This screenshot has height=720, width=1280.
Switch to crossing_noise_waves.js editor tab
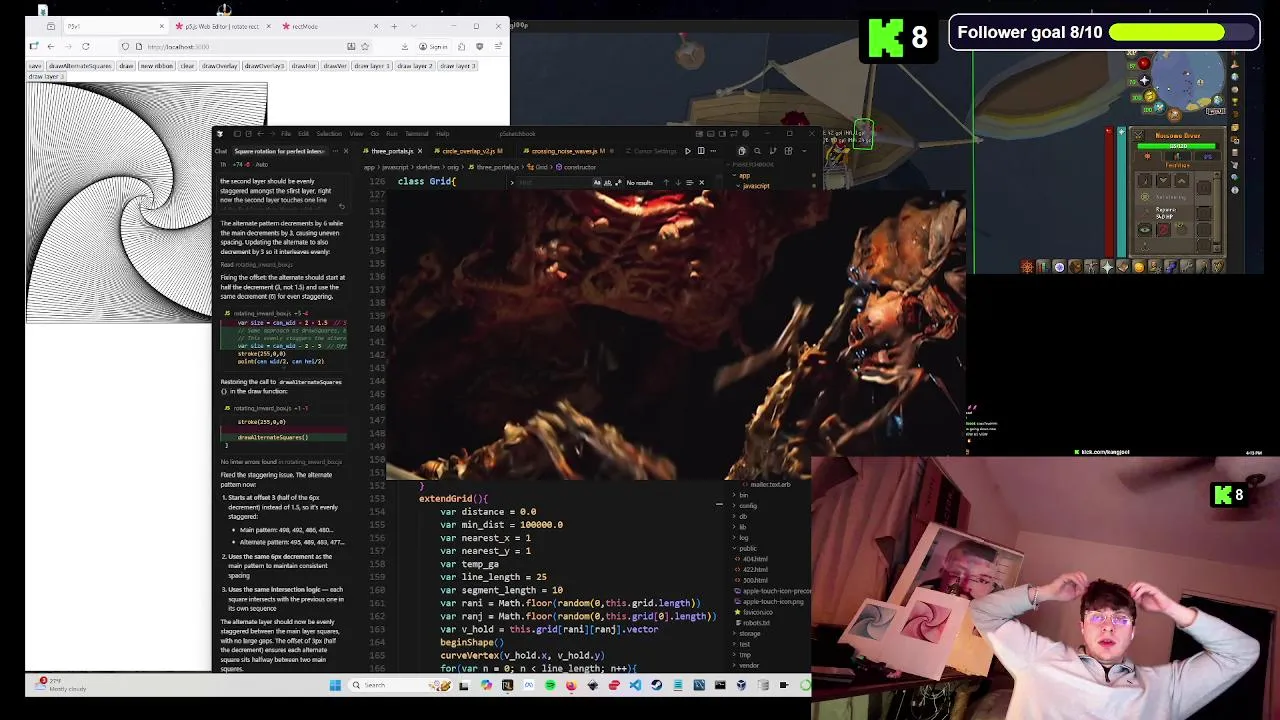click(x=566, y=151)
